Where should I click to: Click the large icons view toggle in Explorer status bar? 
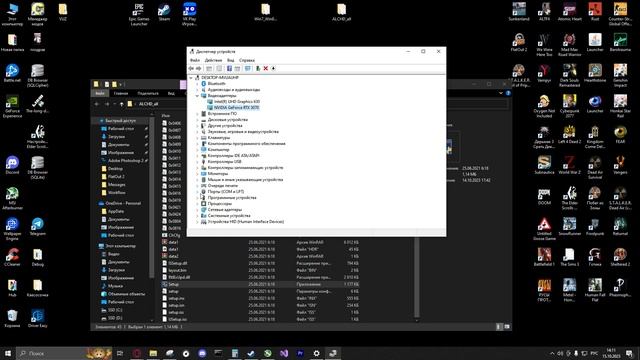coord(507,327)
